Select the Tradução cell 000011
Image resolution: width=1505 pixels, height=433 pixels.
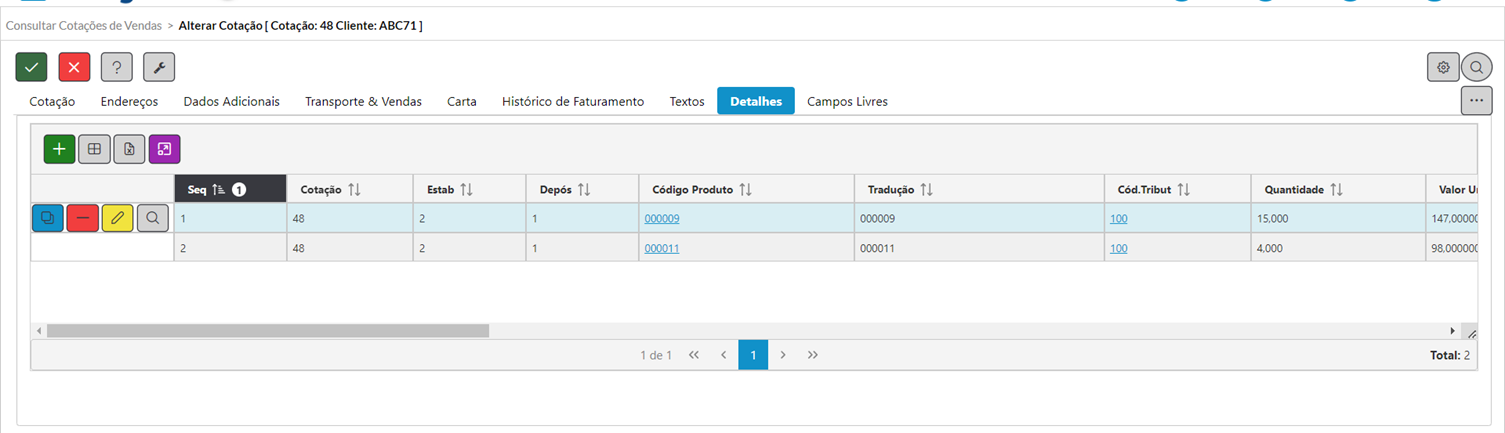(x=979, y=248)
